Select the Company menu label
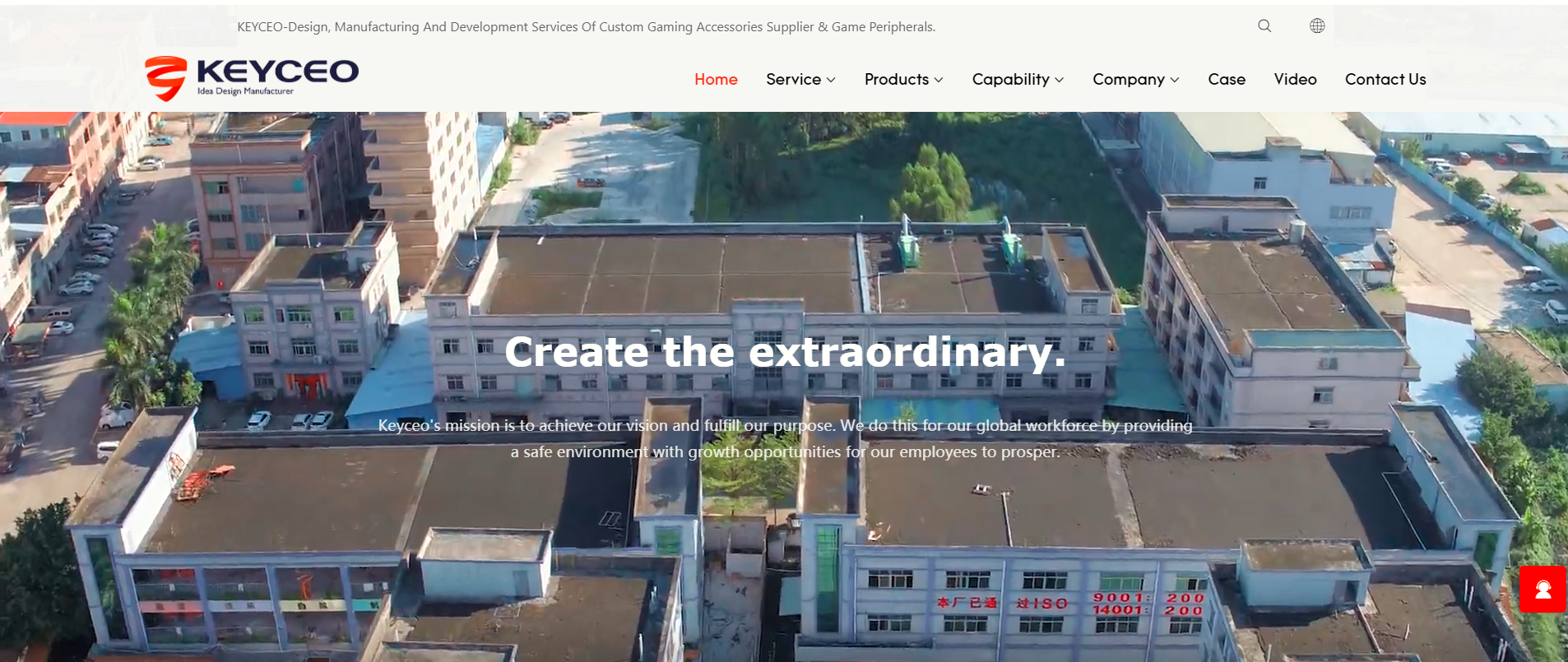The height and width of the screenshot is (662, 1568). (x=1129, y=80)
